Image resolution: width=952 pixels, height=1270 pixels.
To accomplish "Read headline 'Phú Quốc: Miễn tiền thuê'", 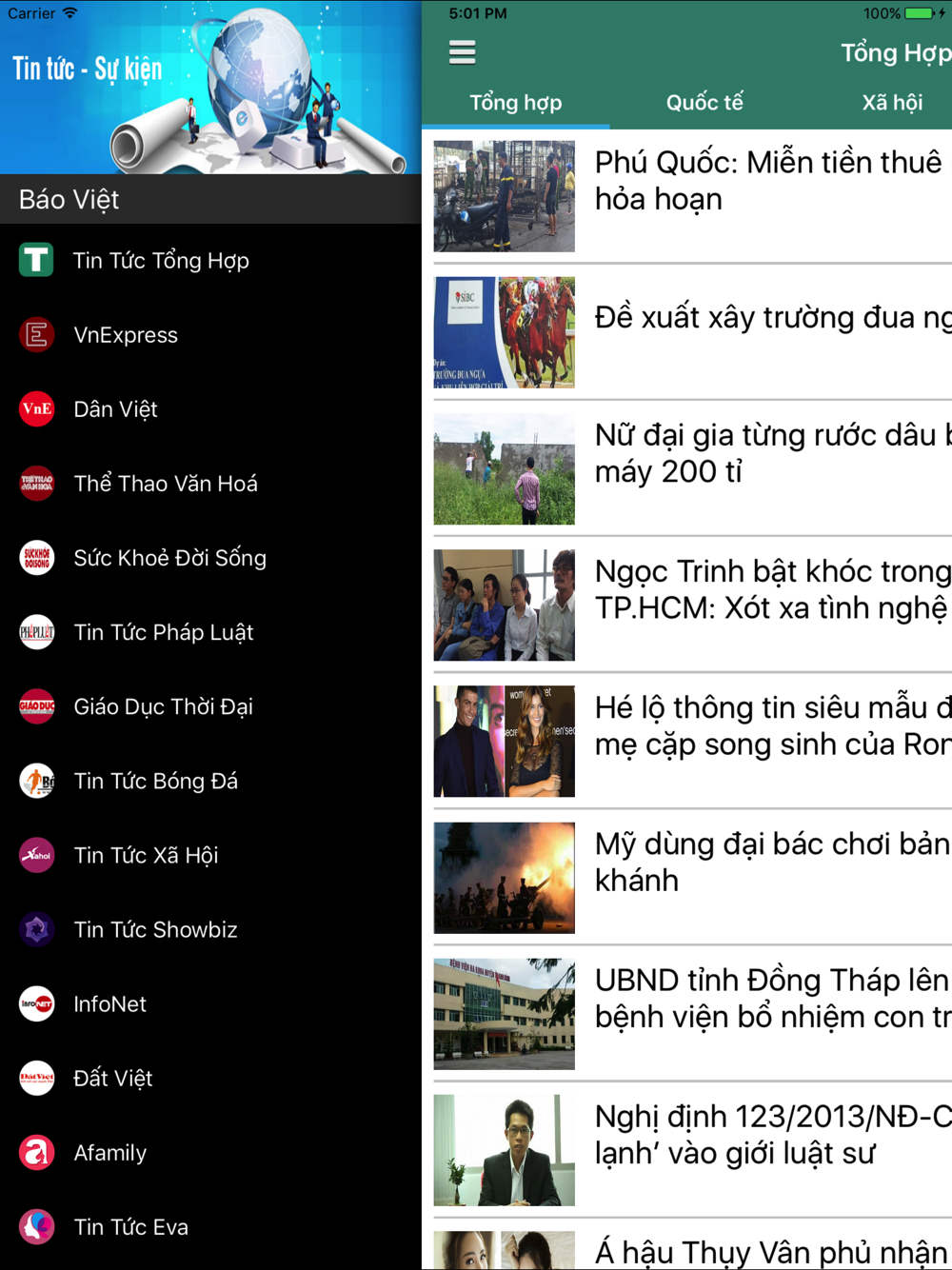I will click(773, 181).
